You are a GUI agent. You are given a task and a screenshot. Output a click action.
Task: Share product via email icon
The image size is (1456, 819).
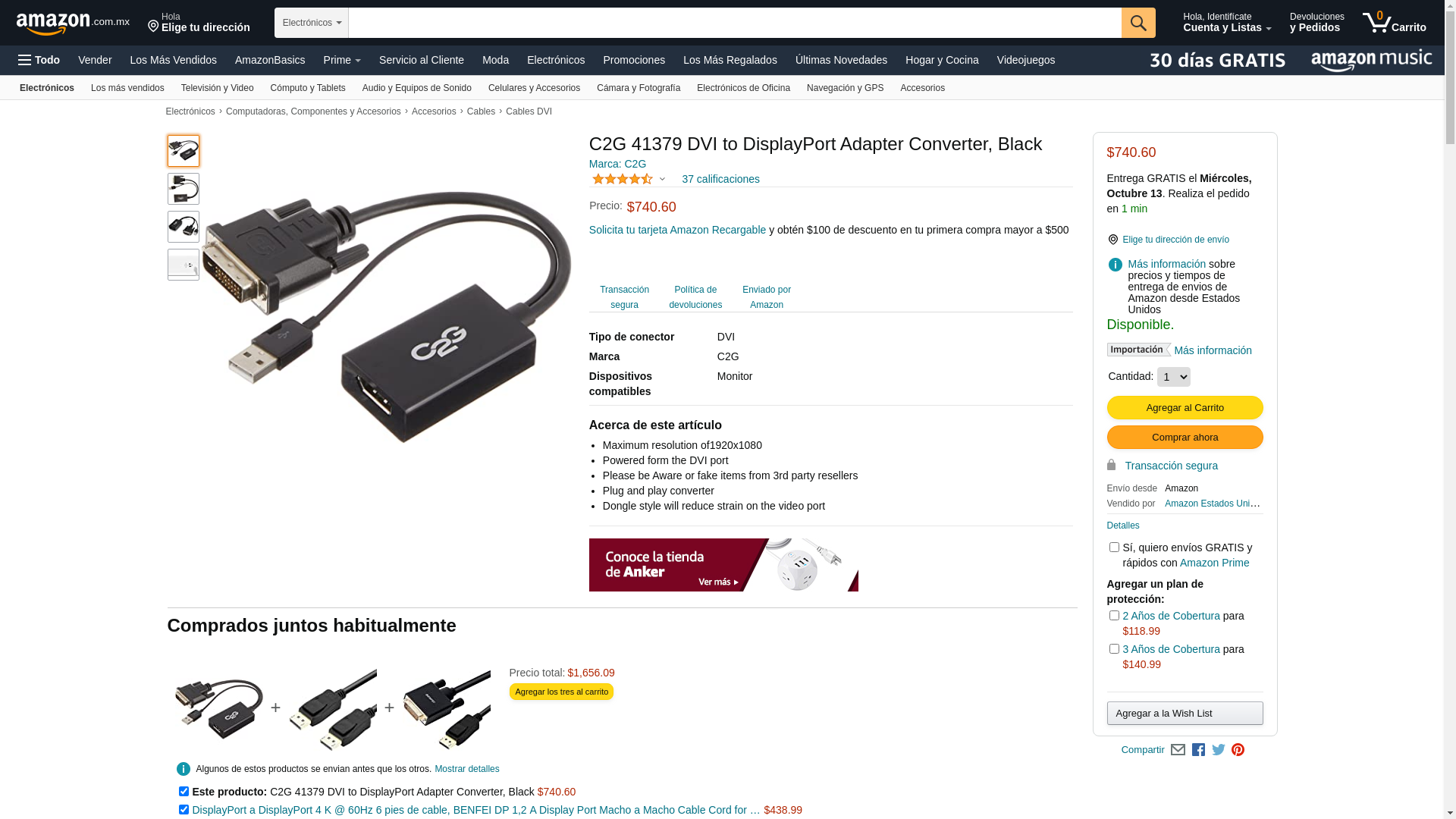point(1178,750)
